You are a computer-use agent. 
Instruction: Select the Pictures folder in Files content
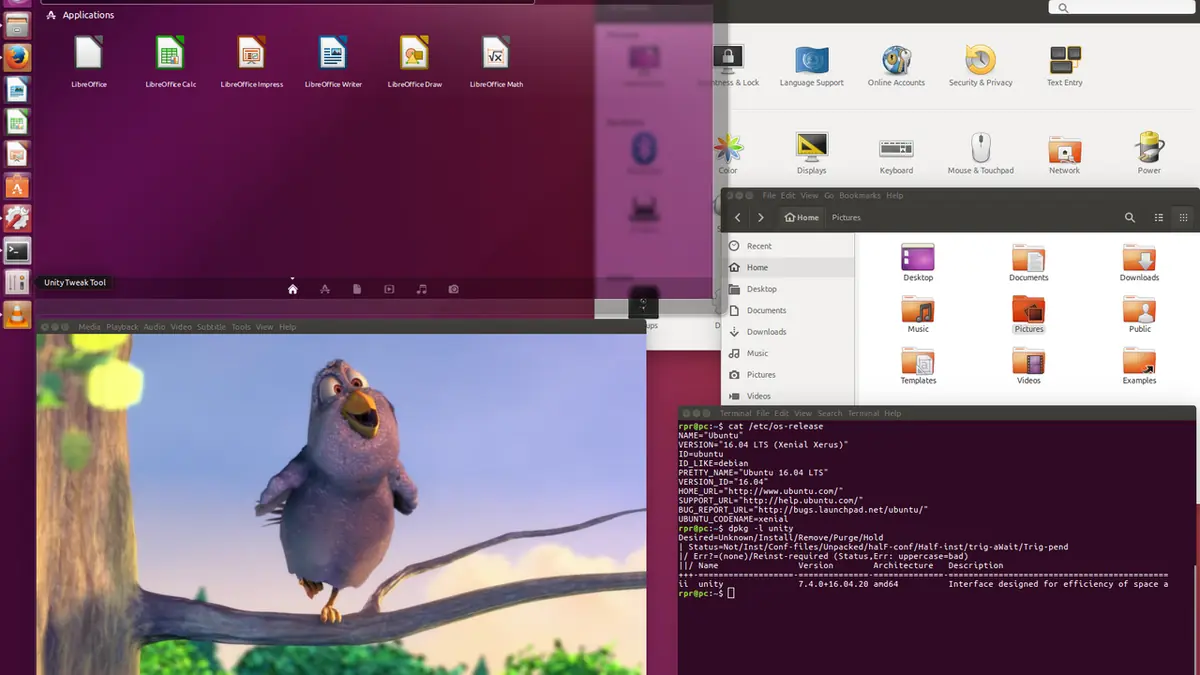tap(1029, 314)
